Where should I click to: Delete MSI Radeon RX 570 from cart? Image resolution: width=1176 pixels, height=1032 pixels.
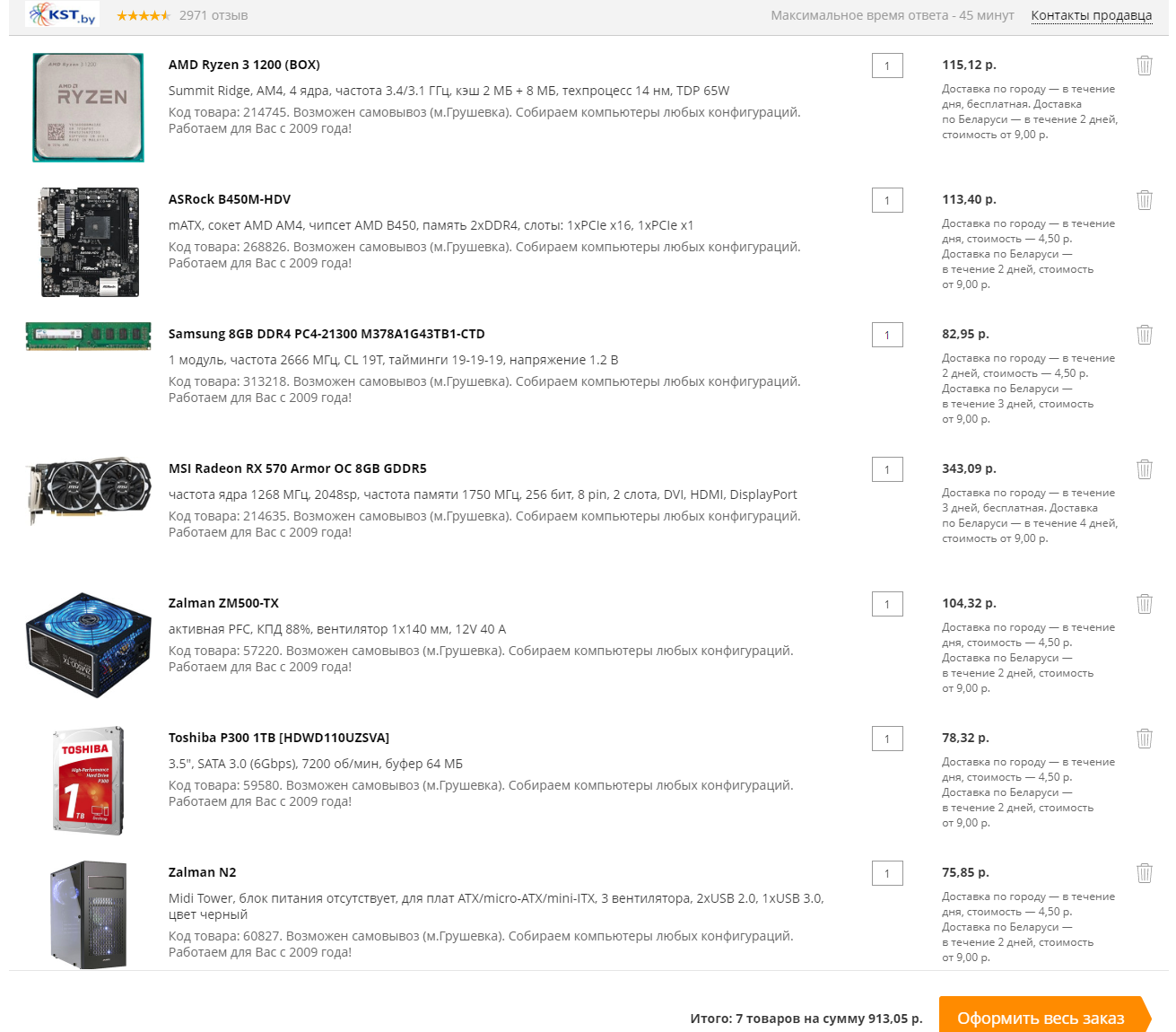1145,469
